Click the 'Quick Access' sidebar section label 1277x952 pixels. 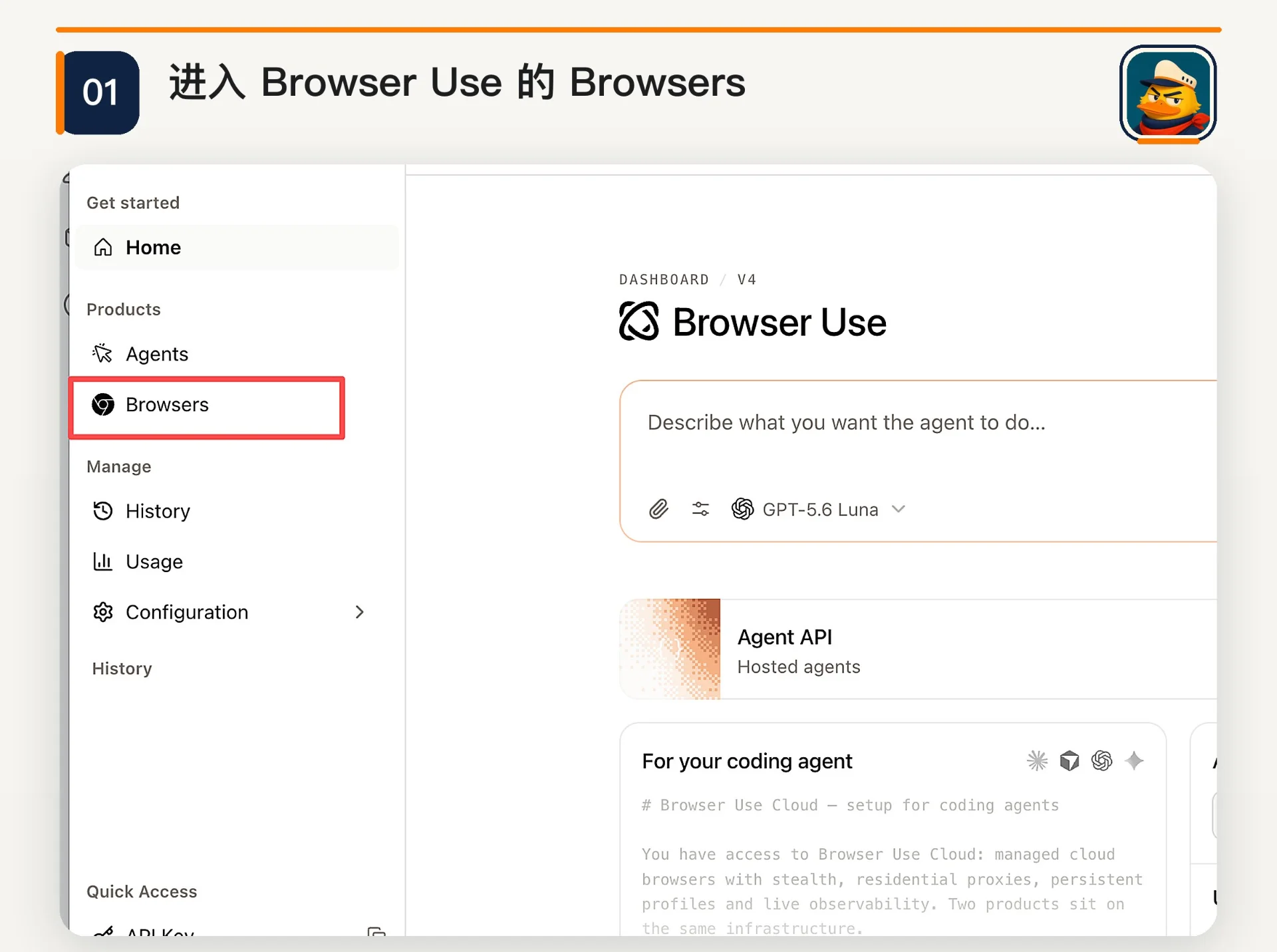pyautogui.click(x=142, y=891)
